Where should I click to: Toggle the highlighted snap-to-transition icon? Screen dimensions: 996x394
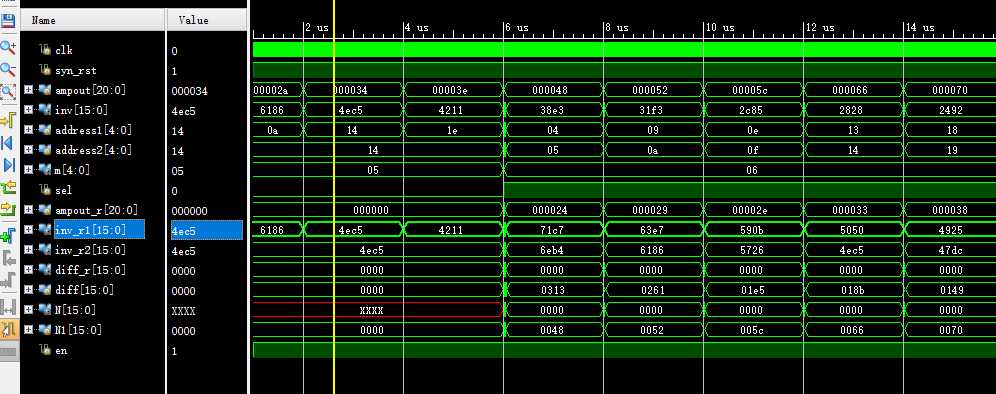coord(8,329)
